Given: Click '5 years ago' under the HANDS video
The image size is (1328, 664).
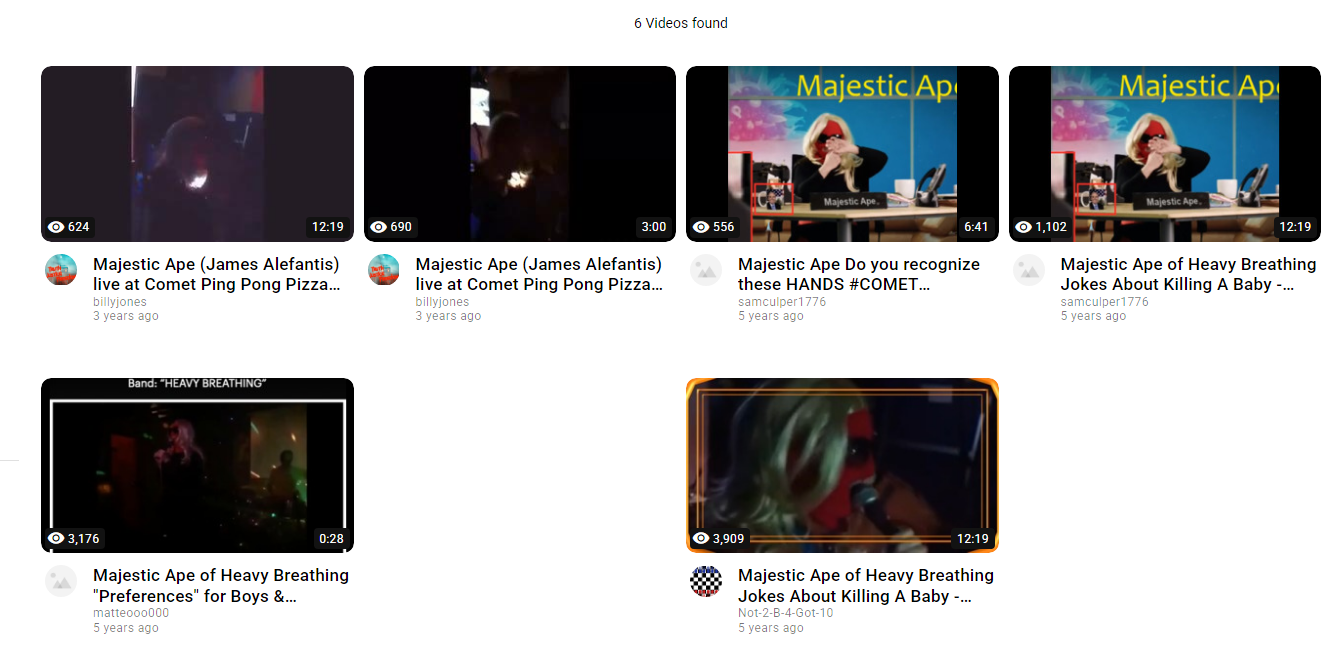Looking at the screenshot, I should 771,316.
